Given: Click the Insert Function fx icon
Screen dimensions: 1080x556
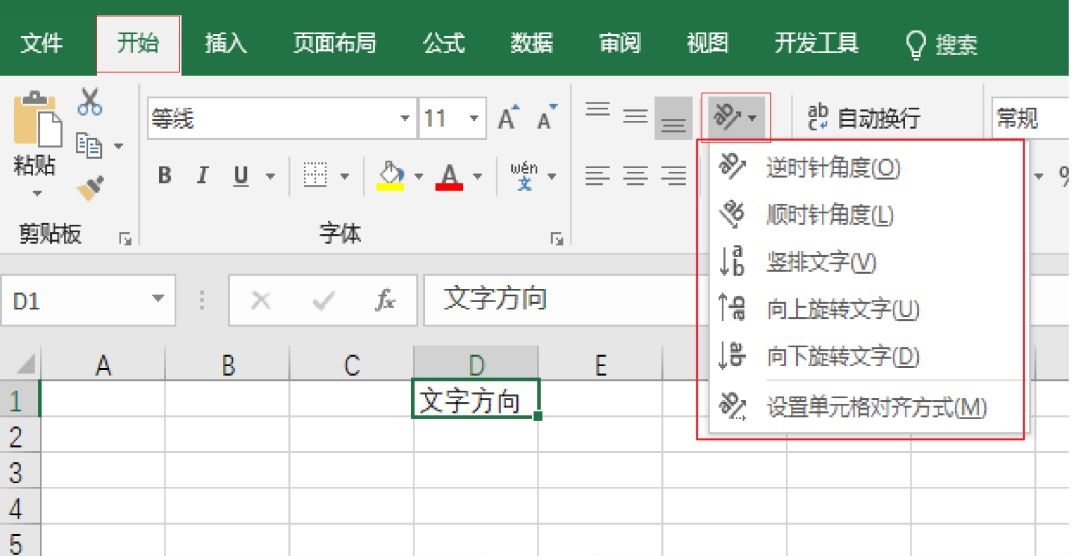Looking at the screenshot, I should (x=385, y=300).
